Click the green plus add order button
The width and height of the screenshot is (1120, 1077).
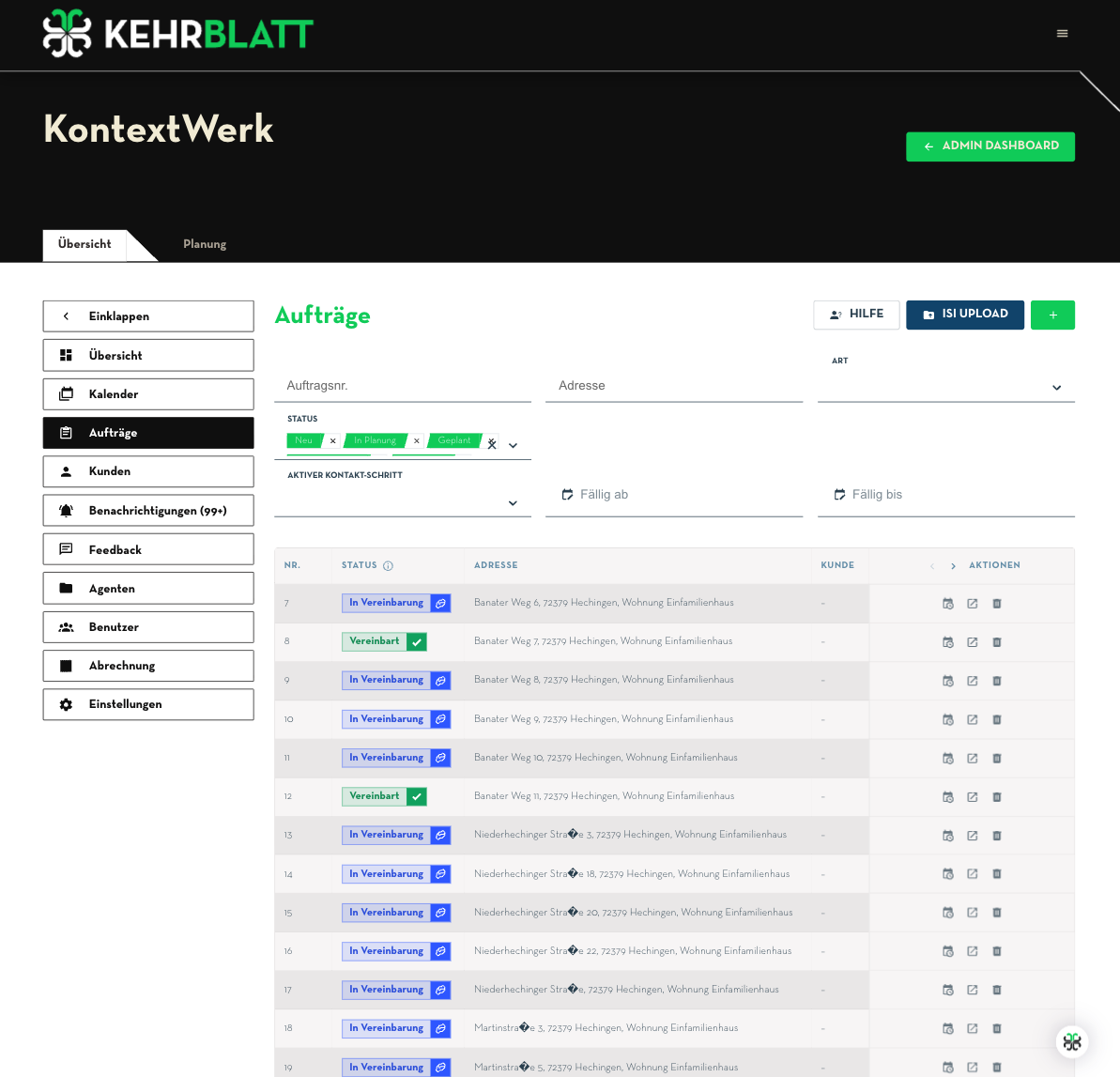1052,315
